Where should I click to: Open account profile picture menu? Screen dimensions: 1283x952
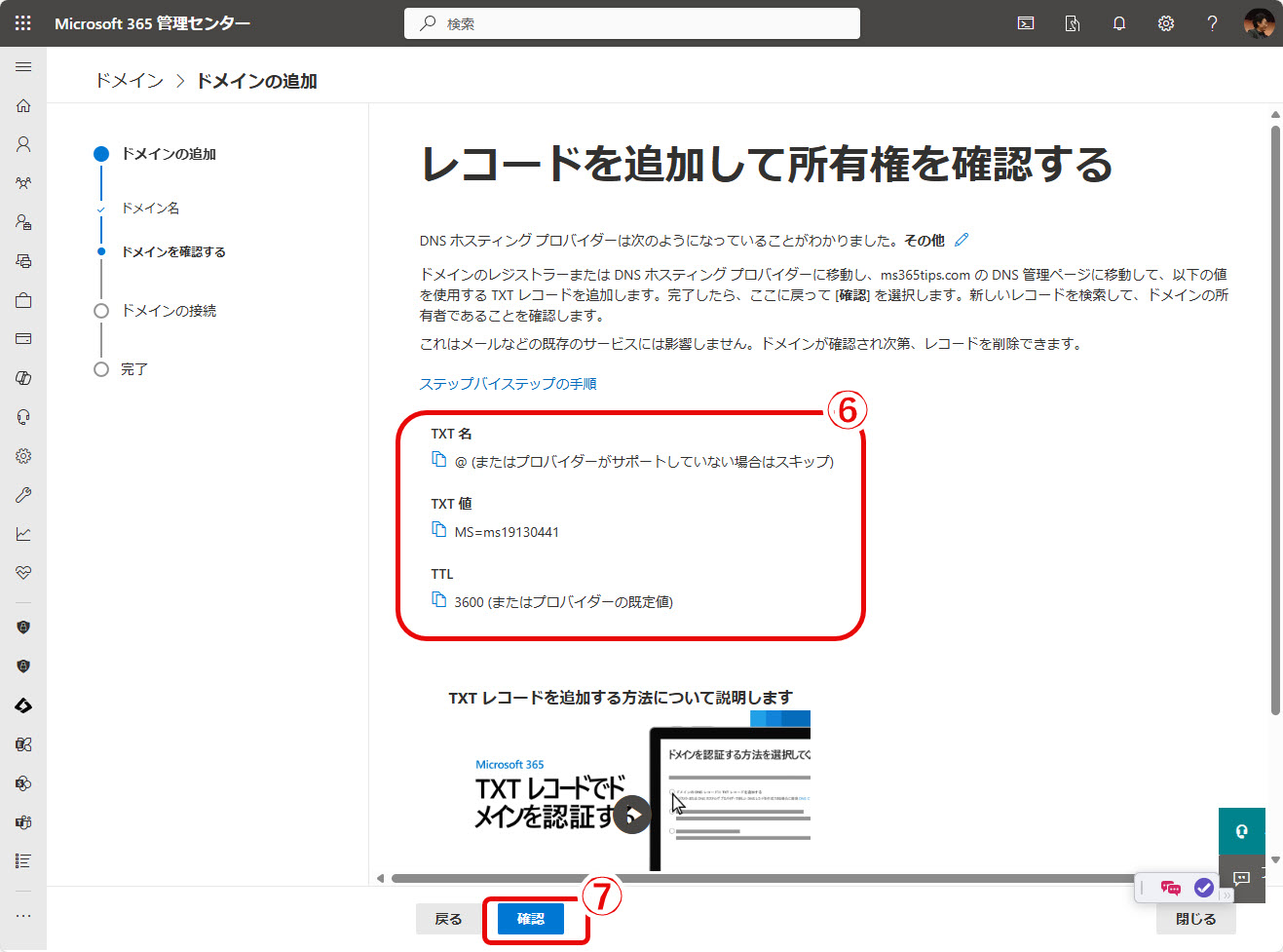pyautogui.click(x=1259, y=23)
